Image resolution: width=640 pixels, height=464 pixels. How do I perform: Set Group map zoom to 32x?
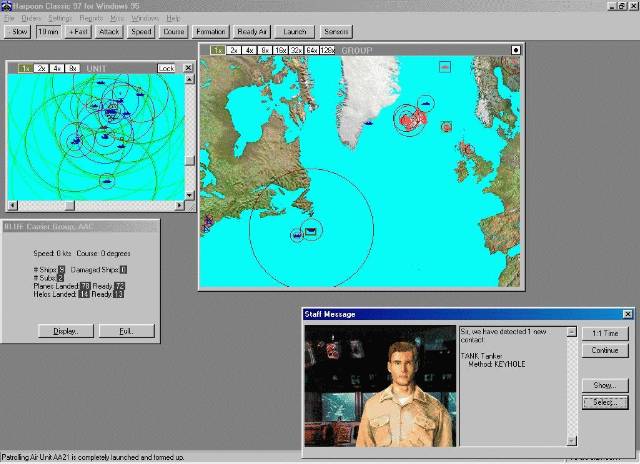296,50
